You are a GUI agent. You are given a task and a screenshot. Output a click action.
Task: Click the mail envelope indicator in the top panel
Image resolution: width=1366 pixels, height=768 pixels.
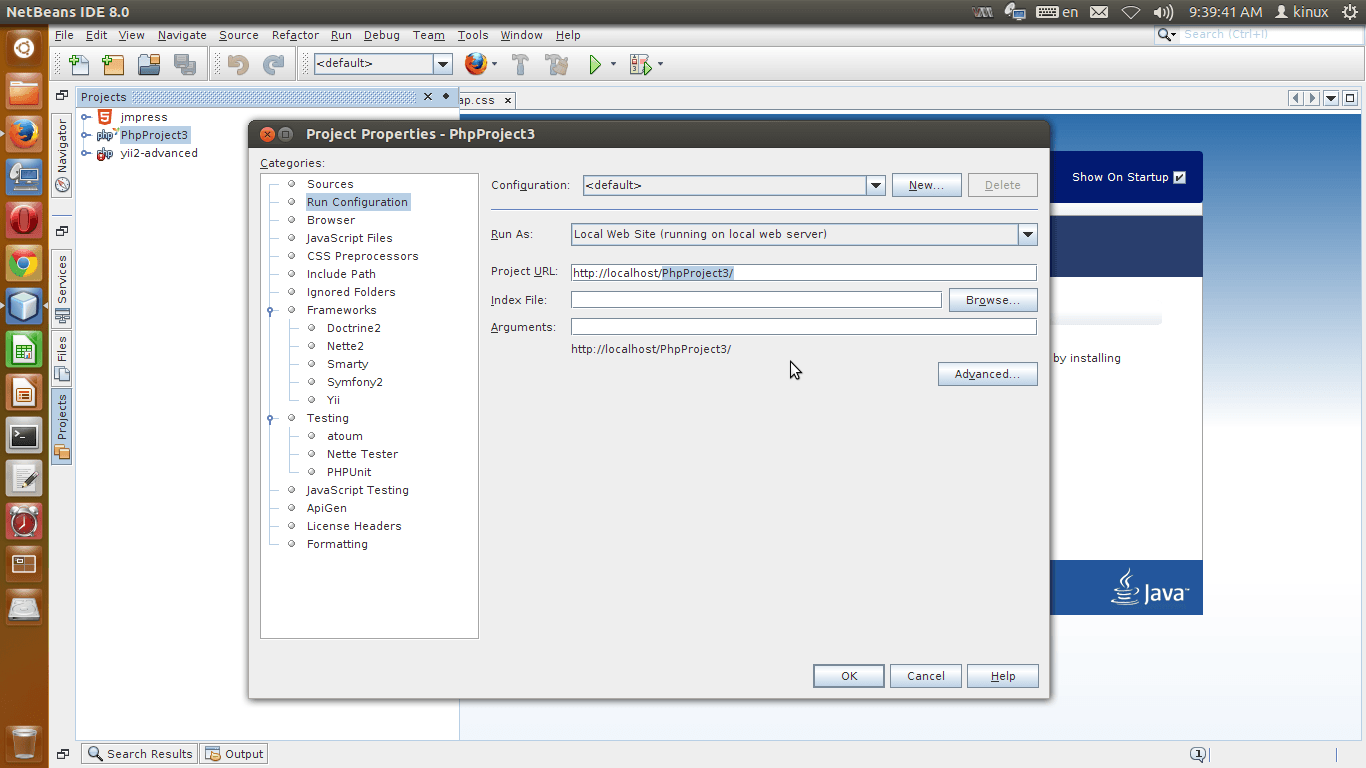pos(1099,12)
